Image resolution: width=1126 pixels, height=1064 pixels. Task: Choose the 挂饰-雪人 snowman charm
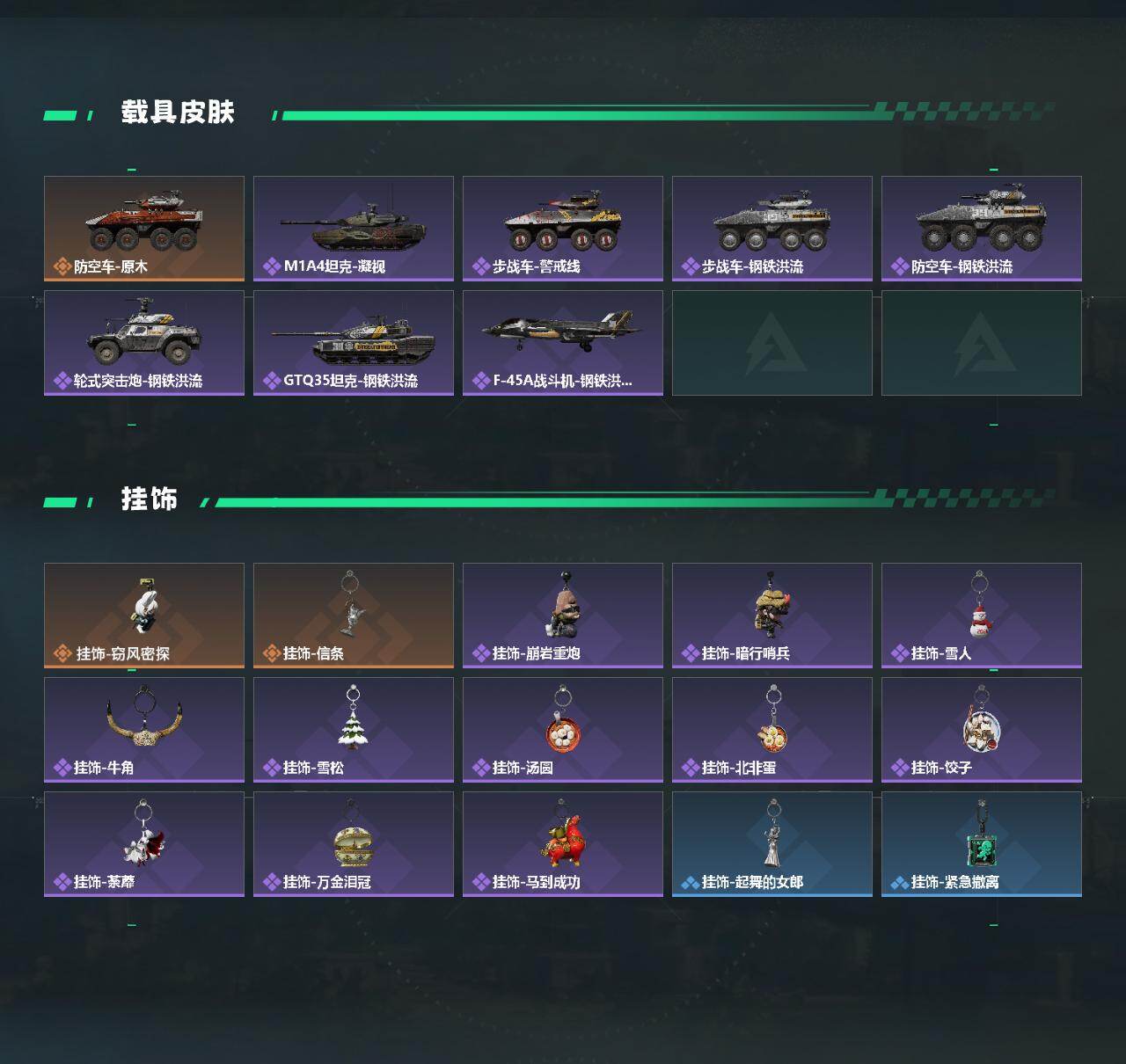(982, 616)
